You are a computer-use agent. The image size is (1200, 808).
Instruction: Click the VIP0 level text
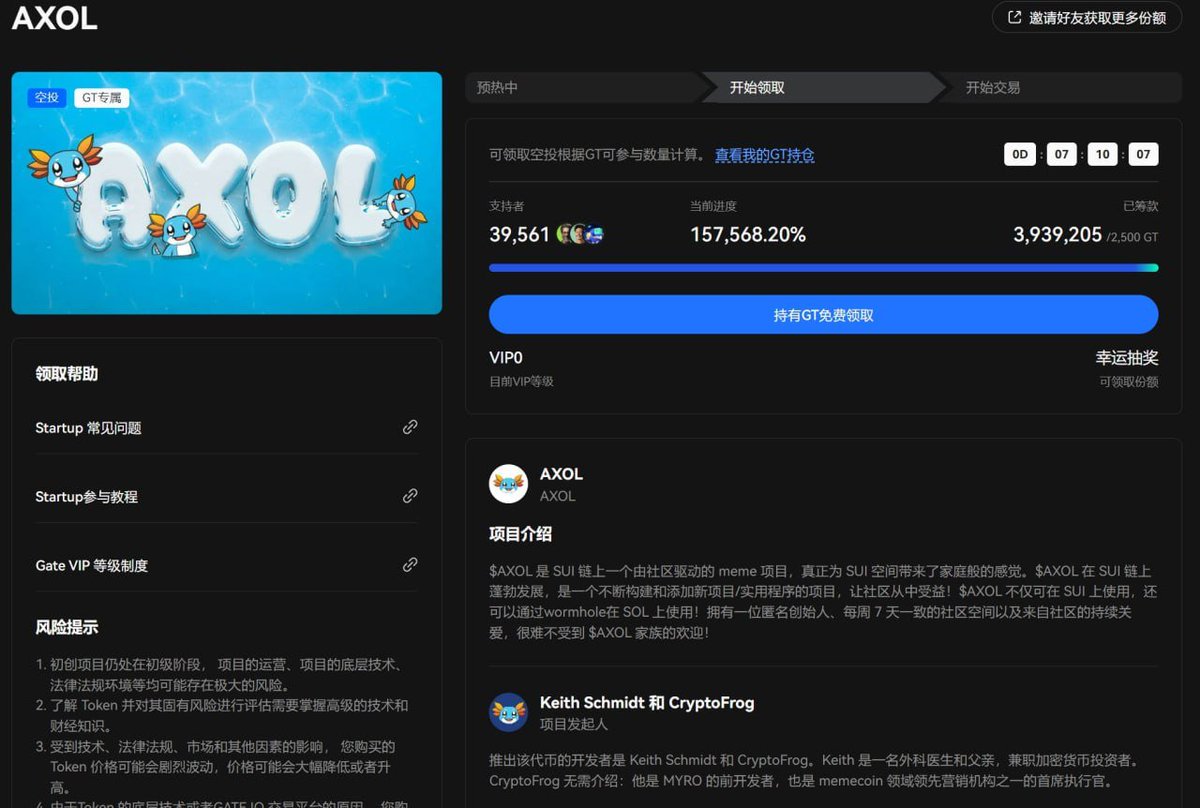click(506, 358)
